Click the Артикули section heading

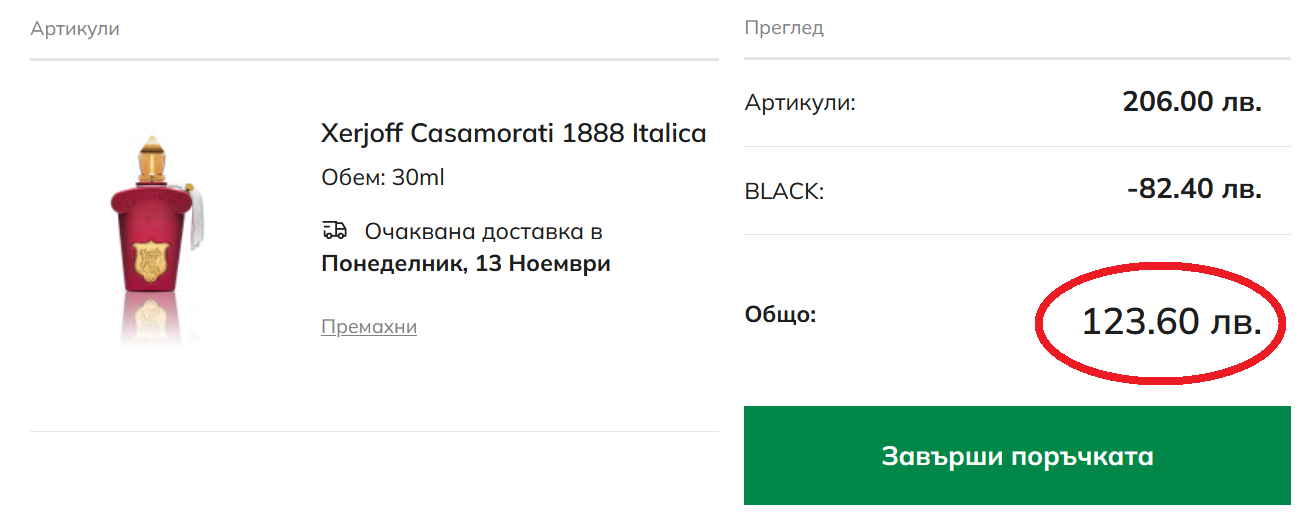click(75, 29)
